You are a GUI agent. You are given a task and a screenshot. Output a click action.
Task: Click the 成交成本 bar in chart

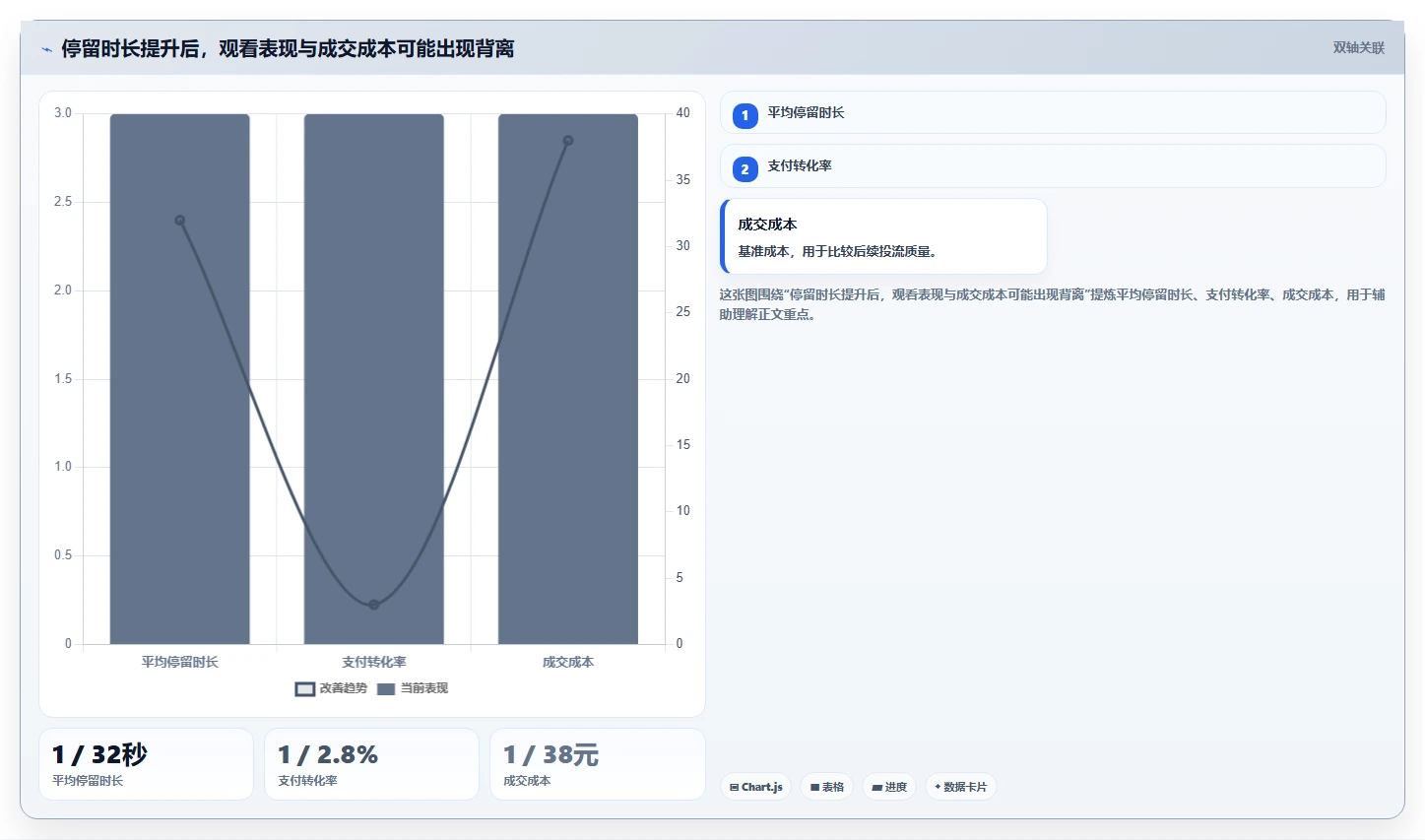568,379
